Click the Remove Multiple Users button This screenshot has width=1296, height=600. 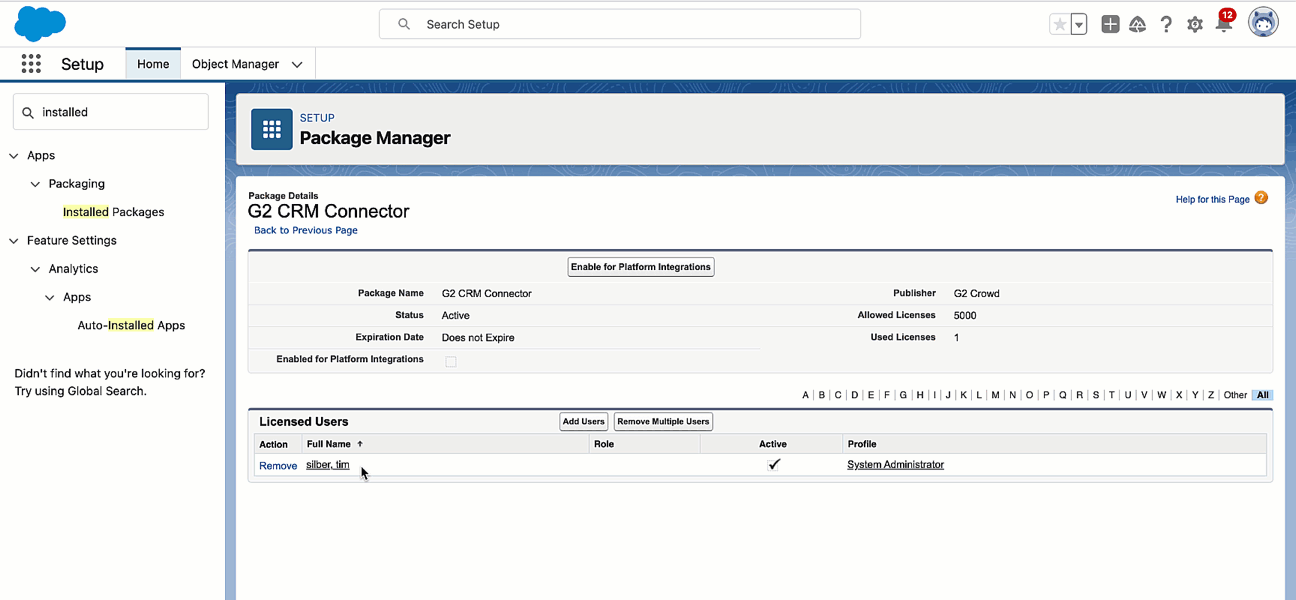[x=663, y=422]
